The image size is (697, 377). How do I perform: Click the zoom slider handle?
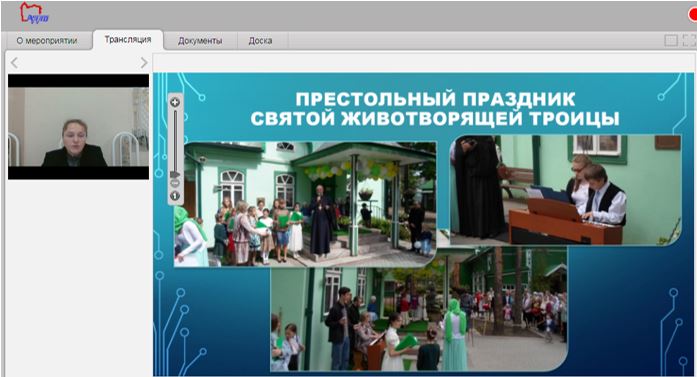click(175, 174)
